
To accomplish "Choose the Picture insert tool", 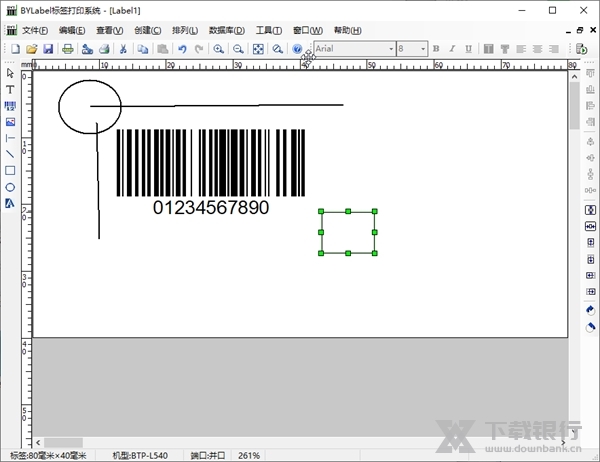I will (x=10, y=121).
